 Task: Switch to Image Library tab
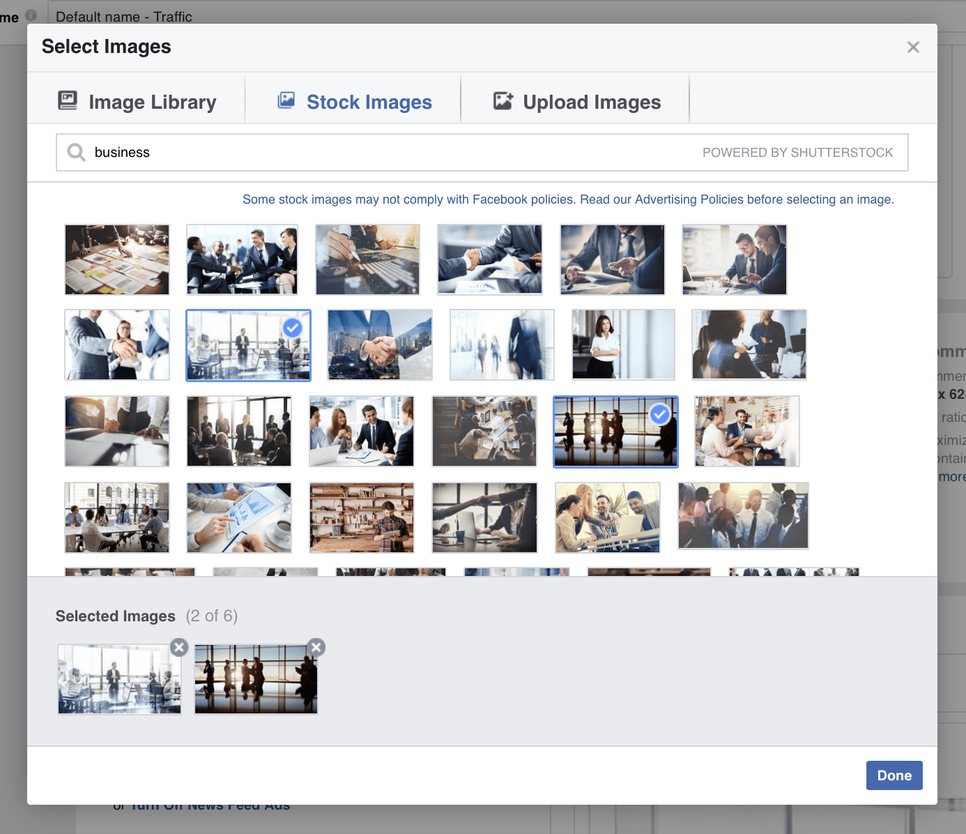tap(137, 102)
